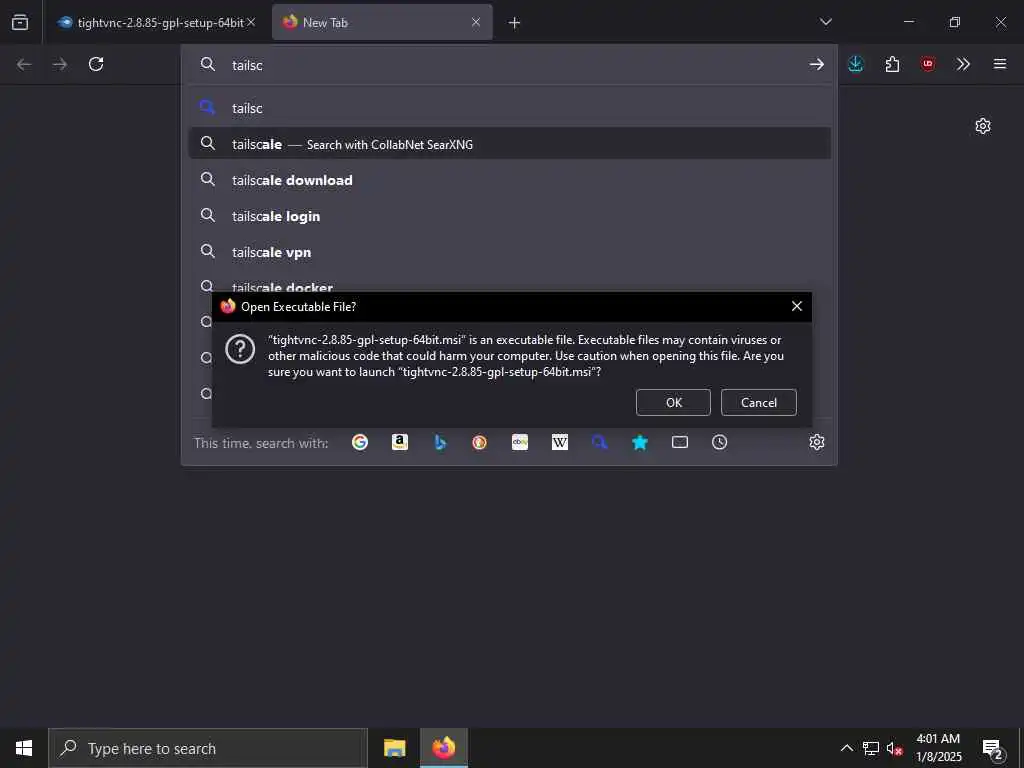Image resolution: width=1024 pixels, height=768 pixels.
Task: Search with the SearXNG magnifier icon
Action: click(x=600, y=442)
